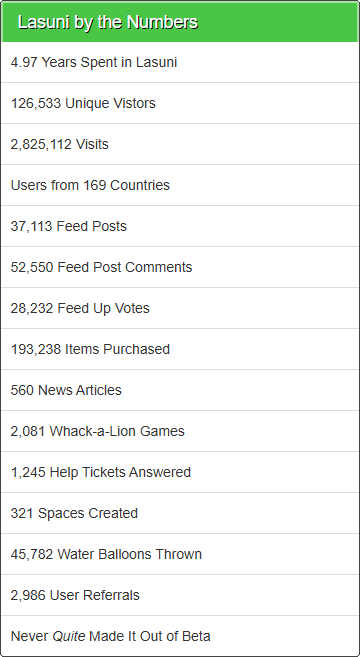Click the 2,081 Whack-a-Lion Games row
360x657 pixels.
pyautogui.click(x=180, y=432)
